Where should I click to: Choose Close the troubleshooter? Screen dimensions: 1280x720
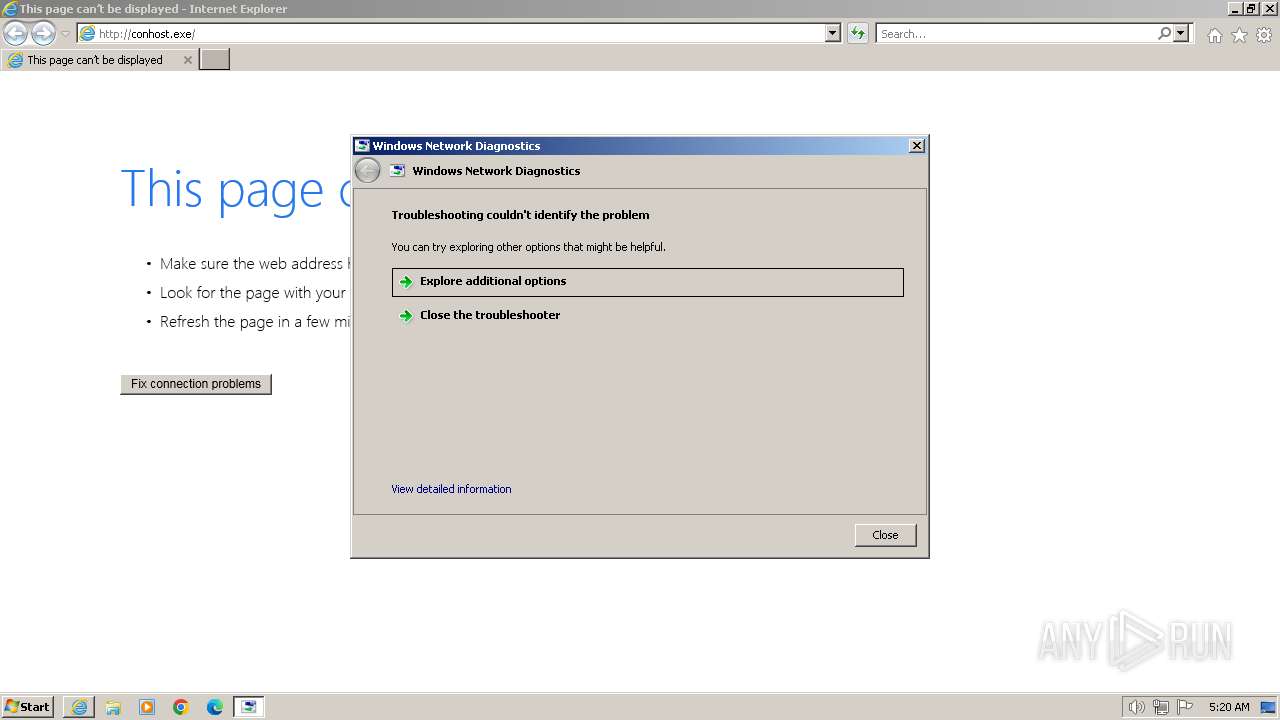coord(647,316)
